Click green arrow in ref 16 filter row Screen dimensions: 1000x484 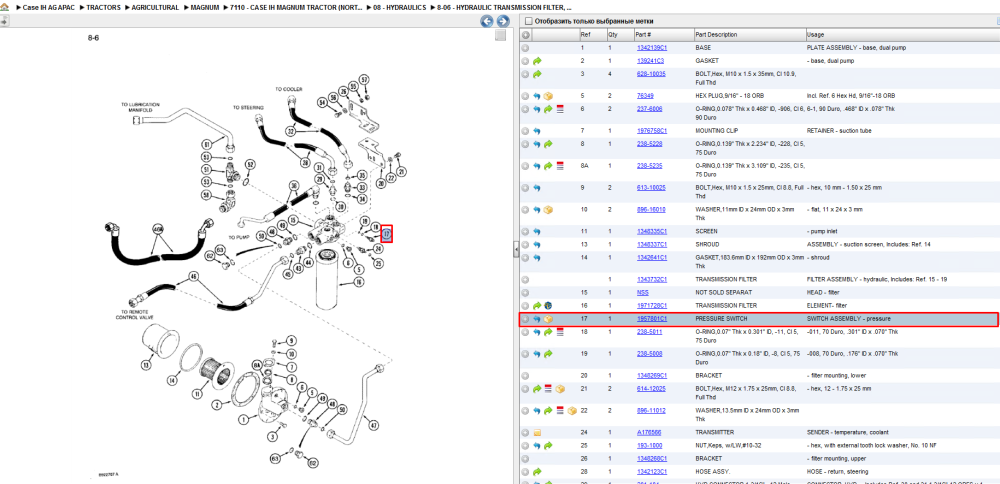click(537, 305)
